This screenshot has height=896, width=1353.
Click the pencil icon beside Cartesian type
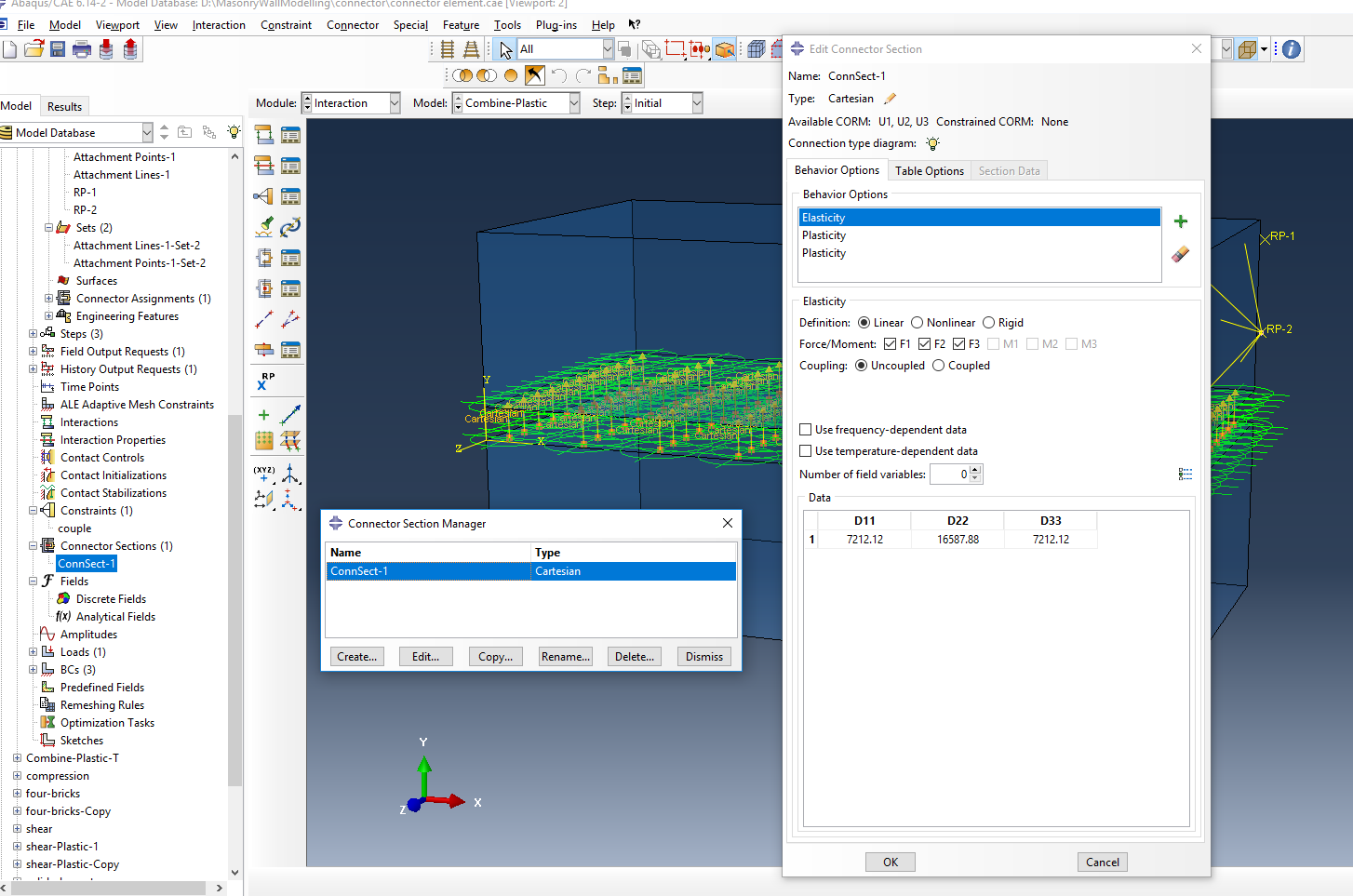tap(890, 99)
